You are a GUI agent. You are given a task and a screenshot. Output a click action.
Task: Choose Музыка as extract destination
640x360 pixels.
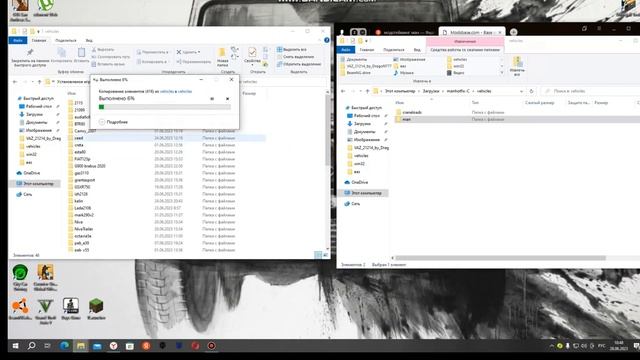click(404, 73)
